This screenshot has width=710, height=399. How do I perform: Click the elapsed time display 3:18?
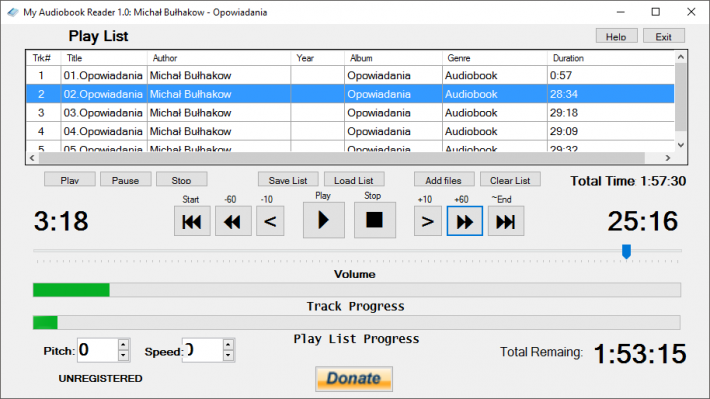pos(61,221)
